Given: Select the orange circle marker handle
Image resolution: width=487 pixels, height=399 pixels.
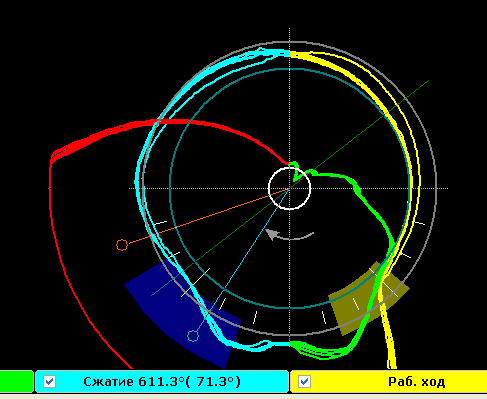Looking at the screenshot, I should click(x=122, y=245).
